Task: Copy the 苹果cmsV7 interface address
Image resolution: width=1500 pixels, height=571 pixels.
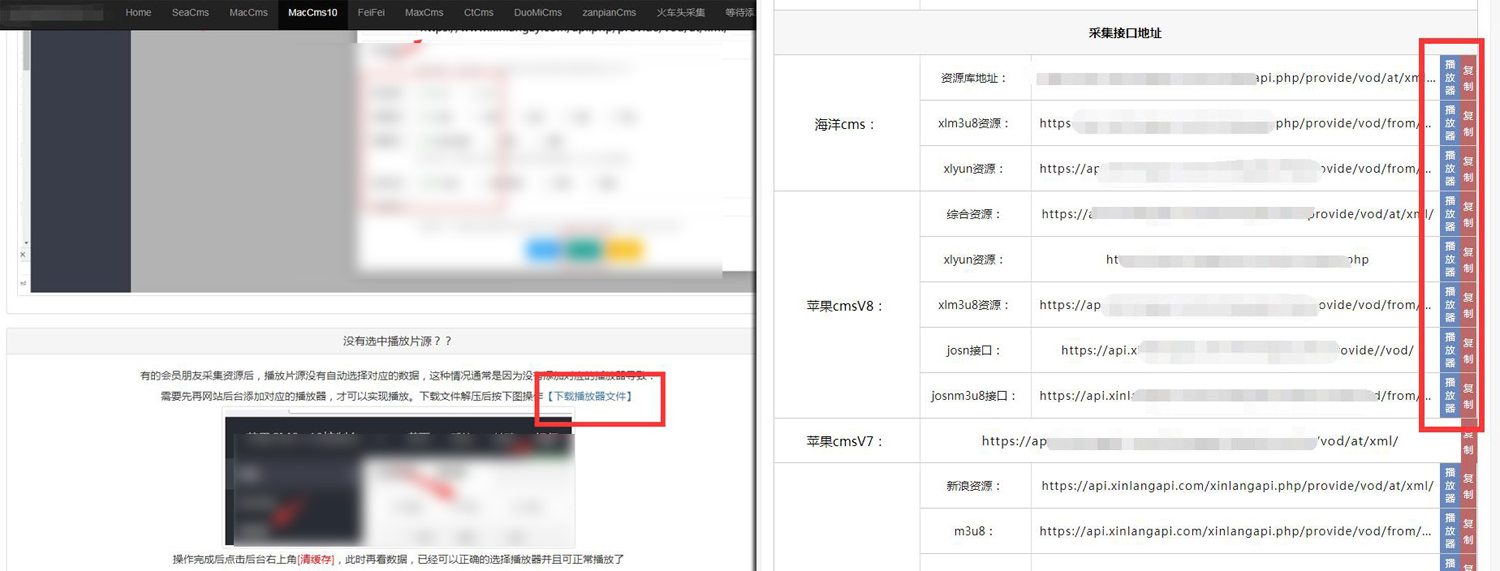Action: pos(1468,441)
